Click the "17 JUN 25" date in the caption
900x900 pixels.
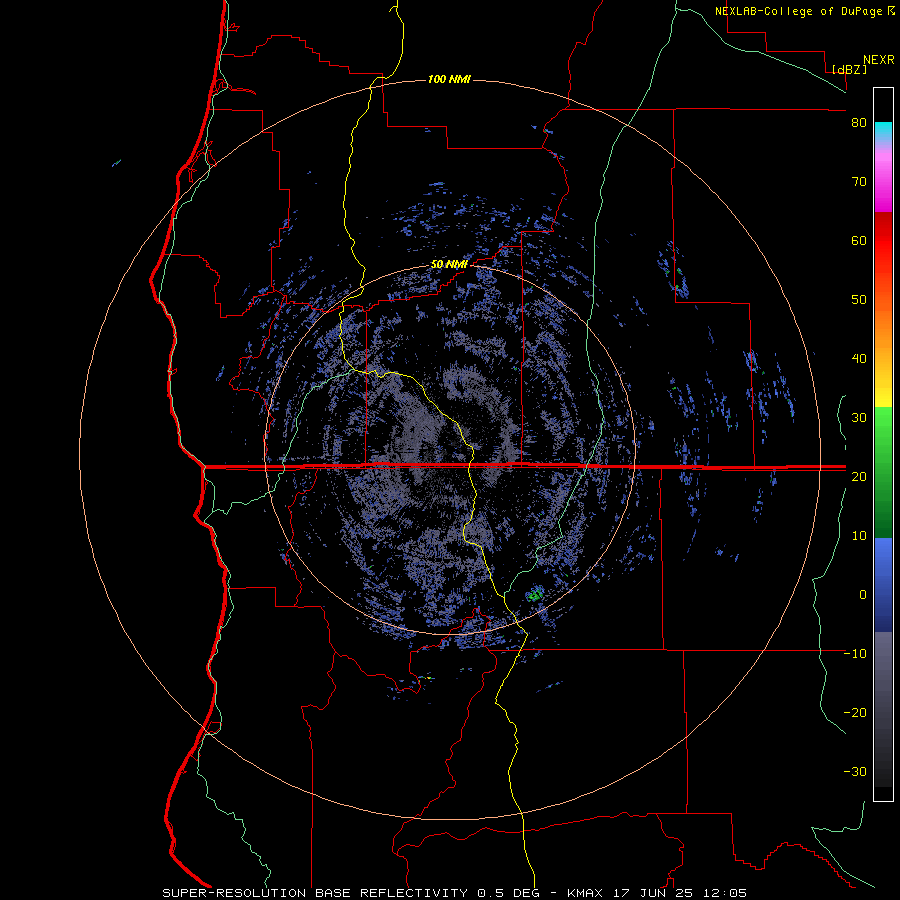pos(651,893)
